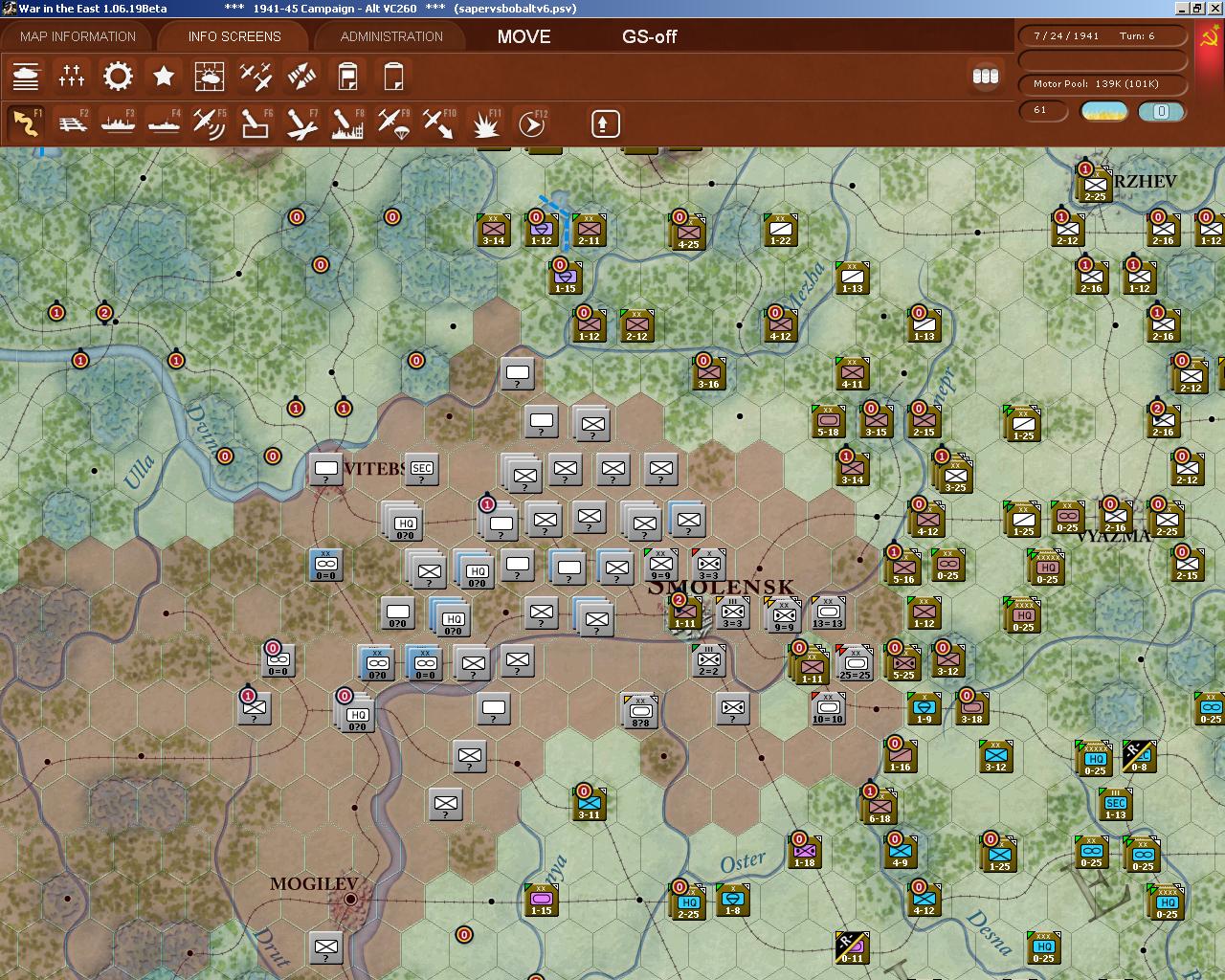Viewport: 1225px width, 980px height.
Task: Select the German 25=25 stack near Smolensk
Action: click(x=855, y=662)
